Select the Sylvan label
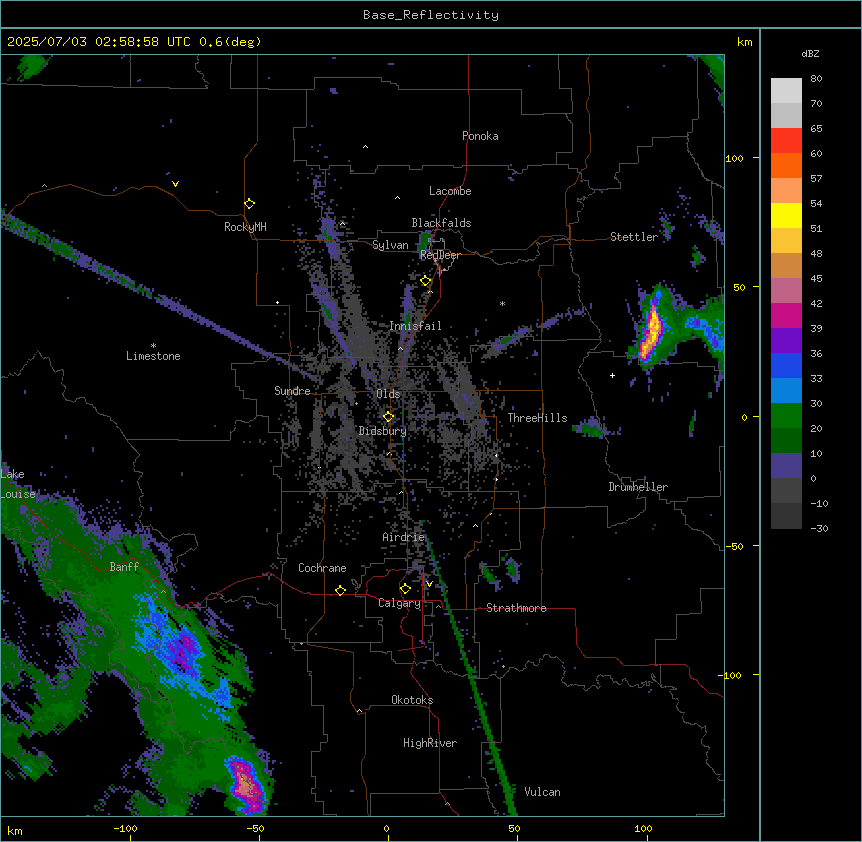862x842 pixels. point(390,245)
